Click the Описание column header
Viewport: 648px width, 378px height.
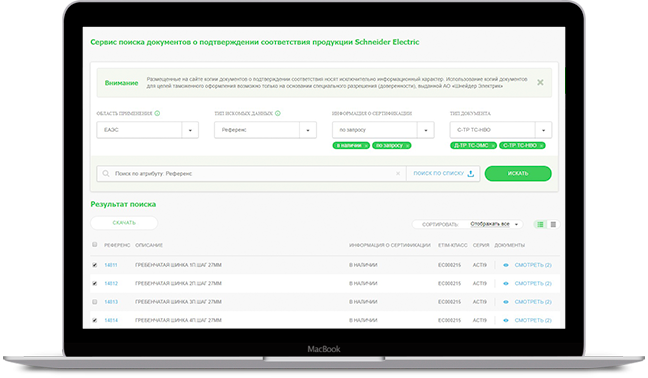[x=149, y=245]
